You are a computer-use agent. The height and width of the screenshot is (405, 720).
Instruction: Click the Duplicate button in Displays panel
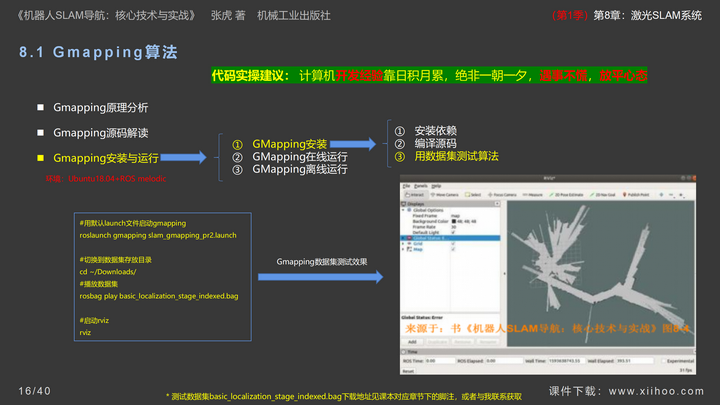pos(437,342)
